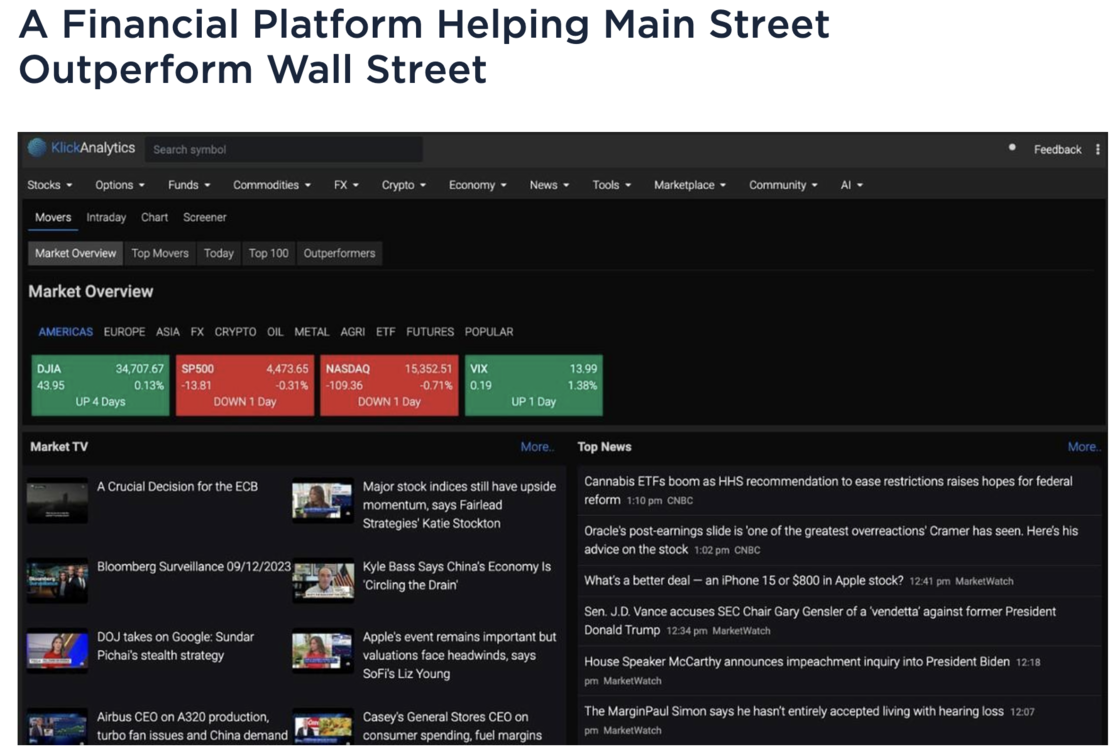
Task: Select the AGRI market filter
Action: (352, 332)
